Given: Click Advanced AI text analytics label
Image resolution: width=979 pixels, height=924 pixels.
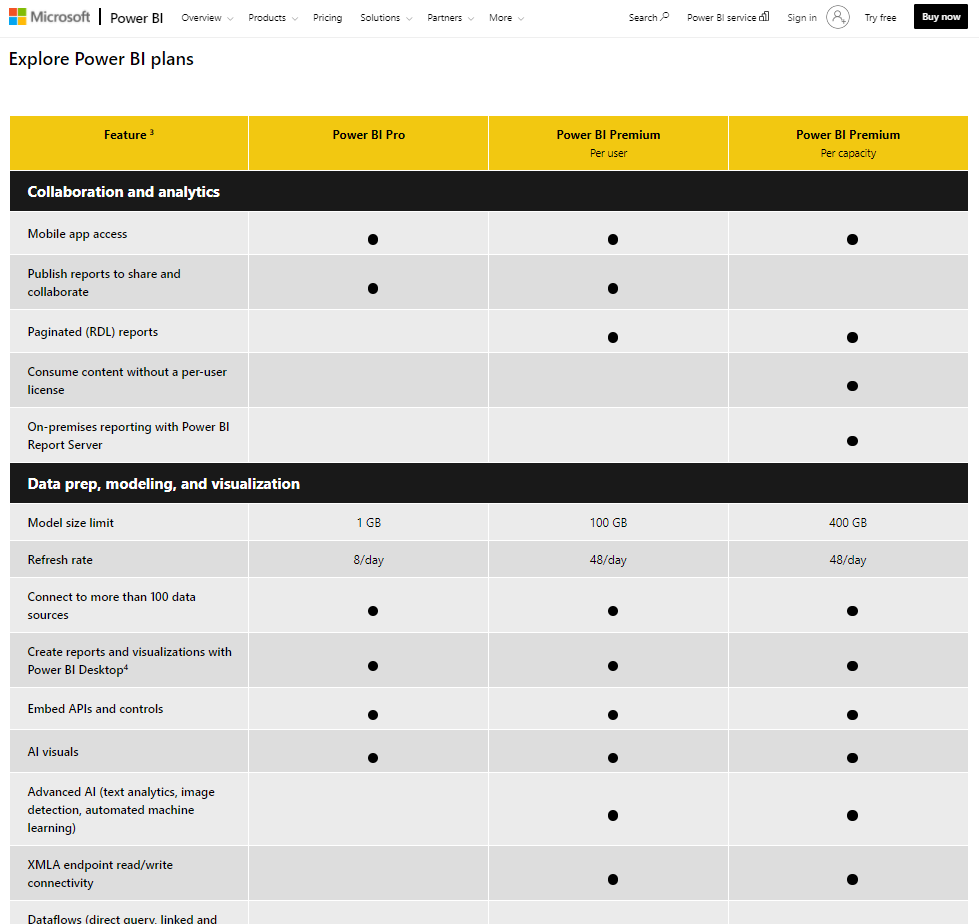Looking at the screenshot, I should click(x=121, y=810).
